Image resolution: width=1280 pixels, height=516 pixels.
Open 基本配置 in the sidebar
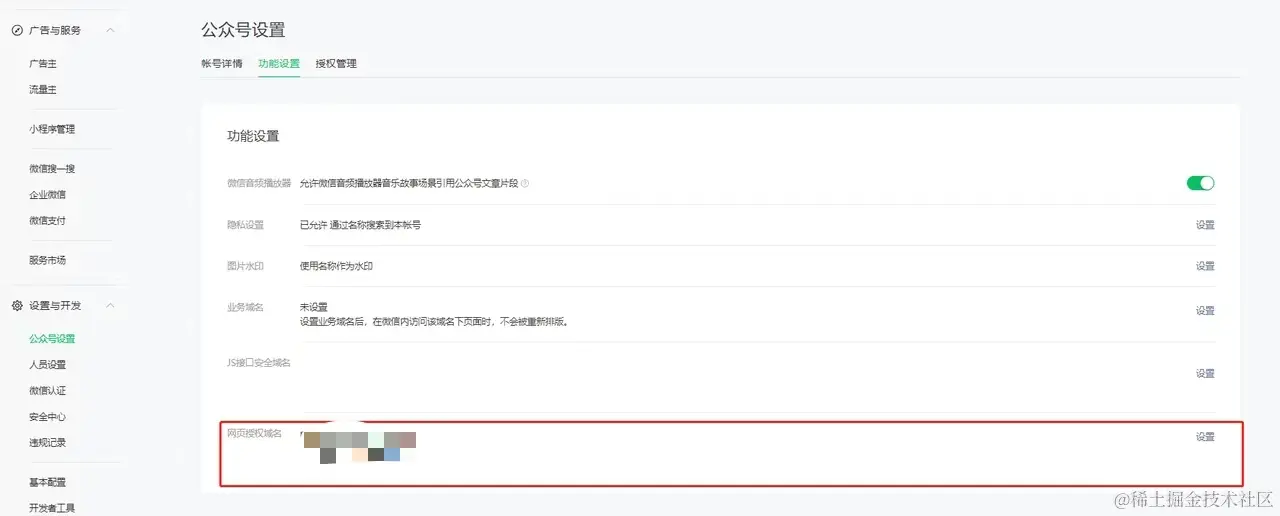click(x=47, y=483)
